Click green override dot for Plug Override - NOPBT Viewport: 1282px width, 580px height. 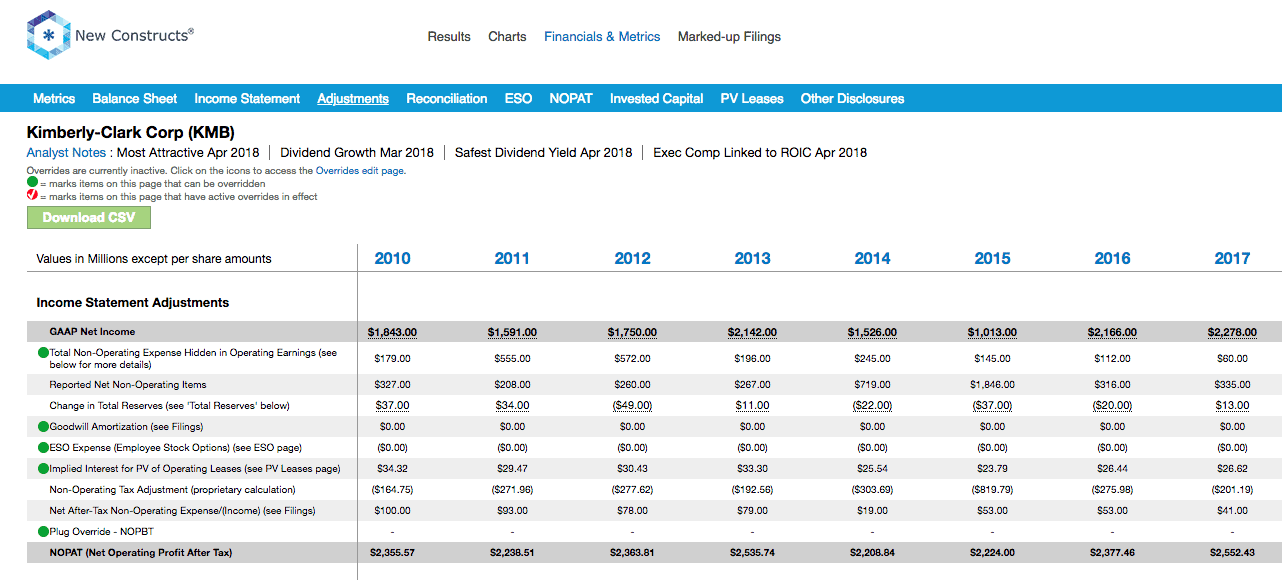tap(43, 532)
